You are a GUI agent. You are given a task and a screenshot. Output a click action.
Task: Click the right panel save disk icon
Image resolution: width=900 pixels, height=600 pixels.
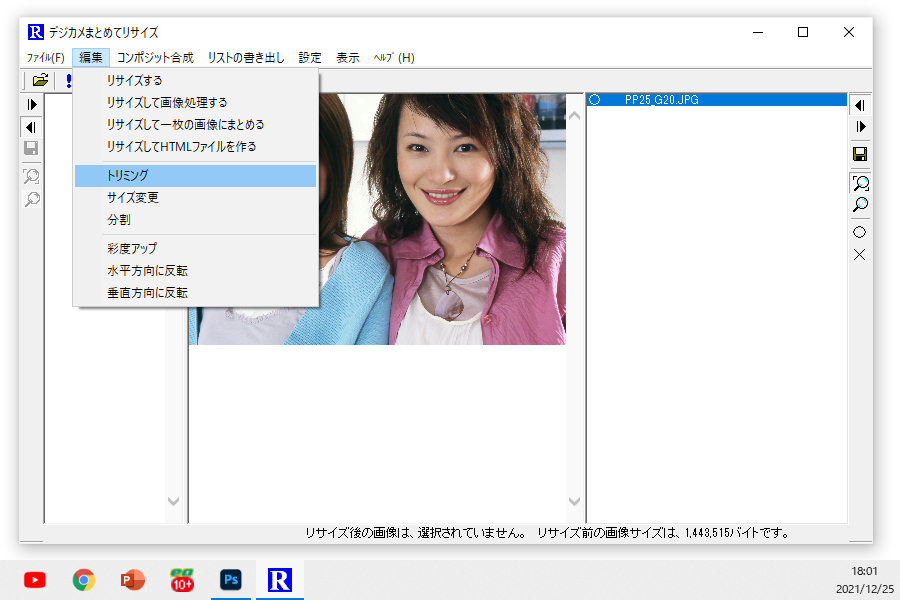coord(860,154)
